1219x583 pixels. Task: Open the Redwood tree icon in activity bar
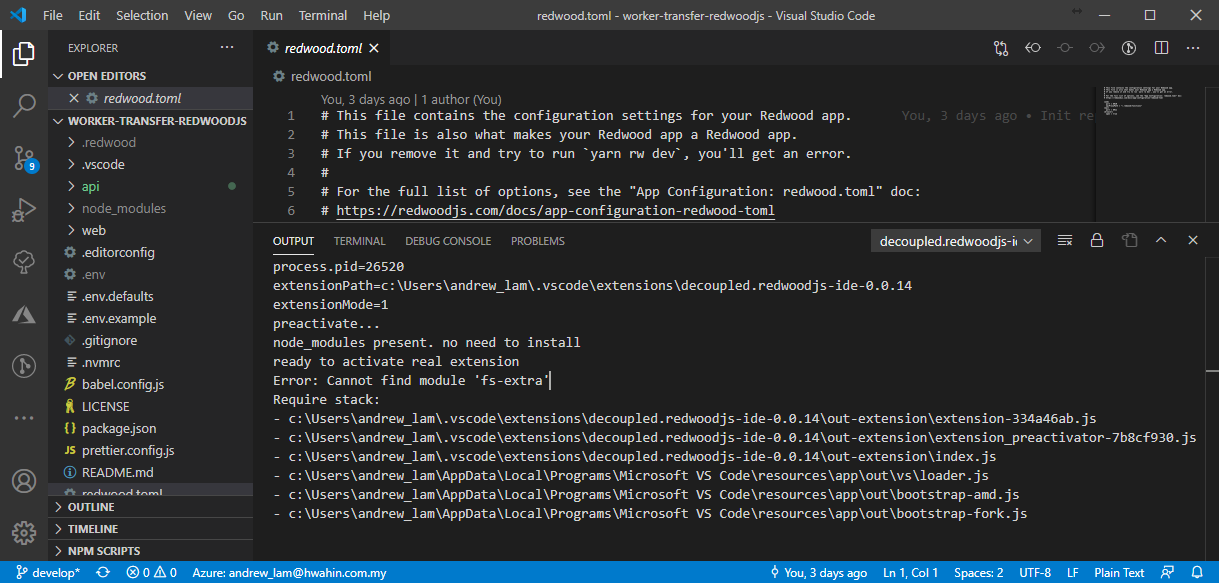24,262
